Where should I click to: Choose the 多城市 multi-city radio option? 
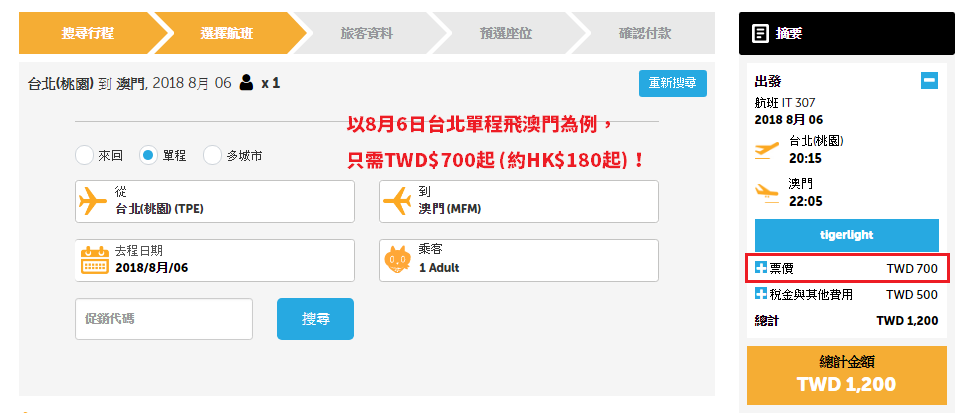212,155
